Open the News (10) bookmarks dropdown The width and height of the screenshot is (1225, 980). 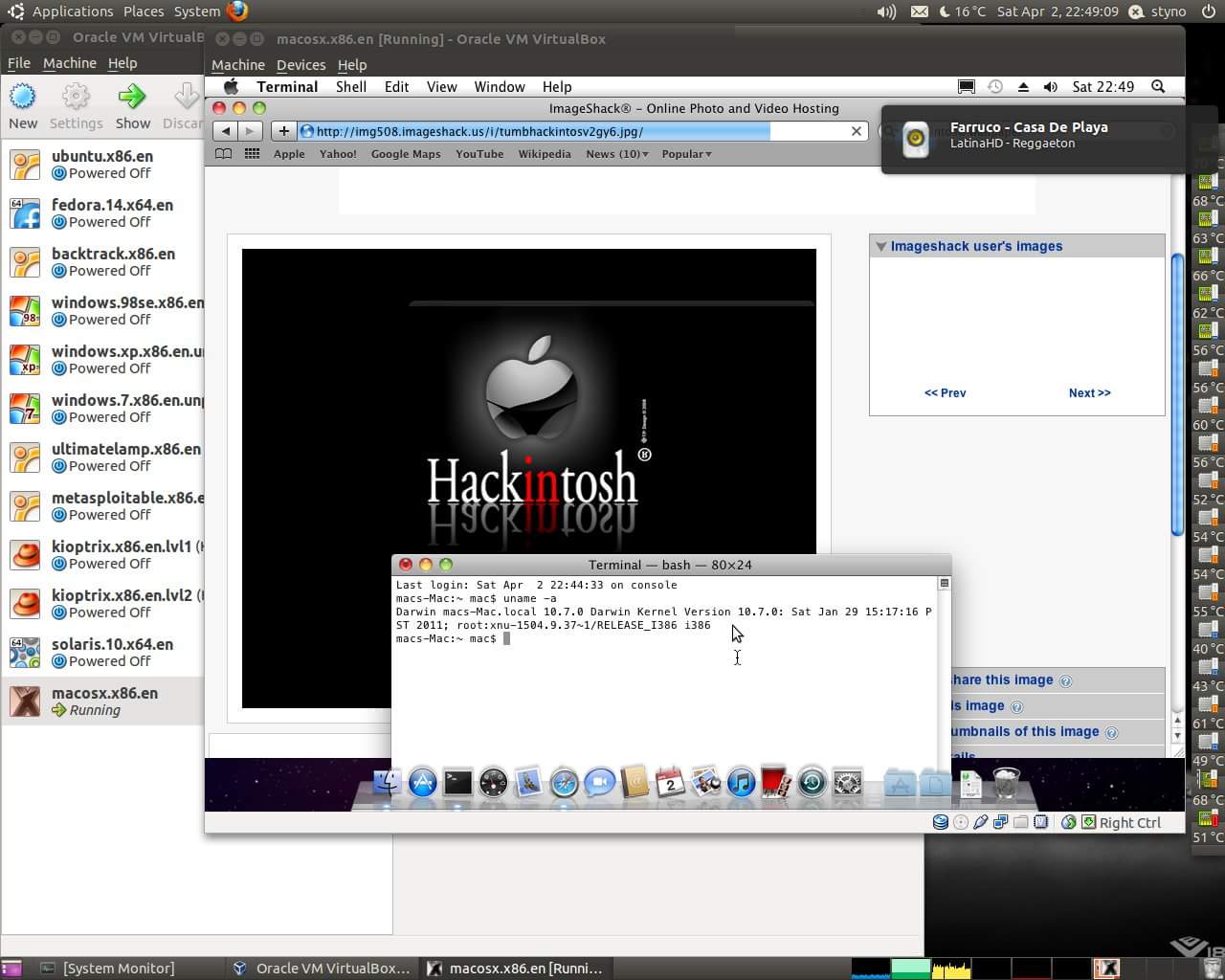click(x=617, y=154)
